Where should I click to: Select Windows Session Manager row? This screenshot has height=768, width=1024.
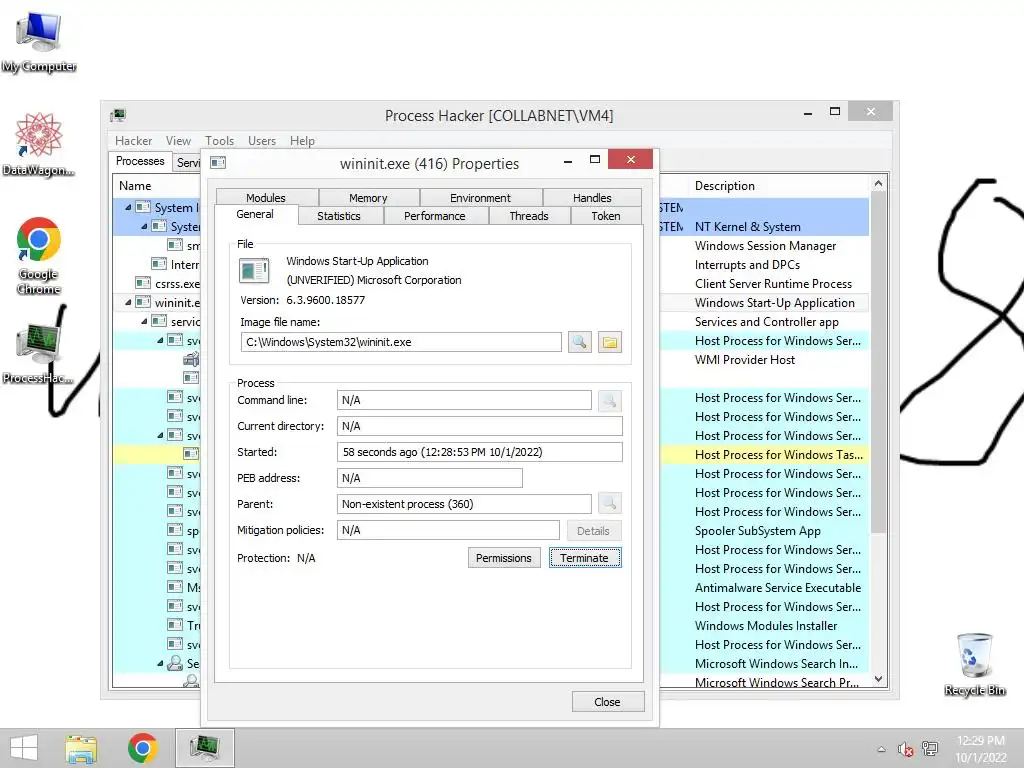(765, 246)
